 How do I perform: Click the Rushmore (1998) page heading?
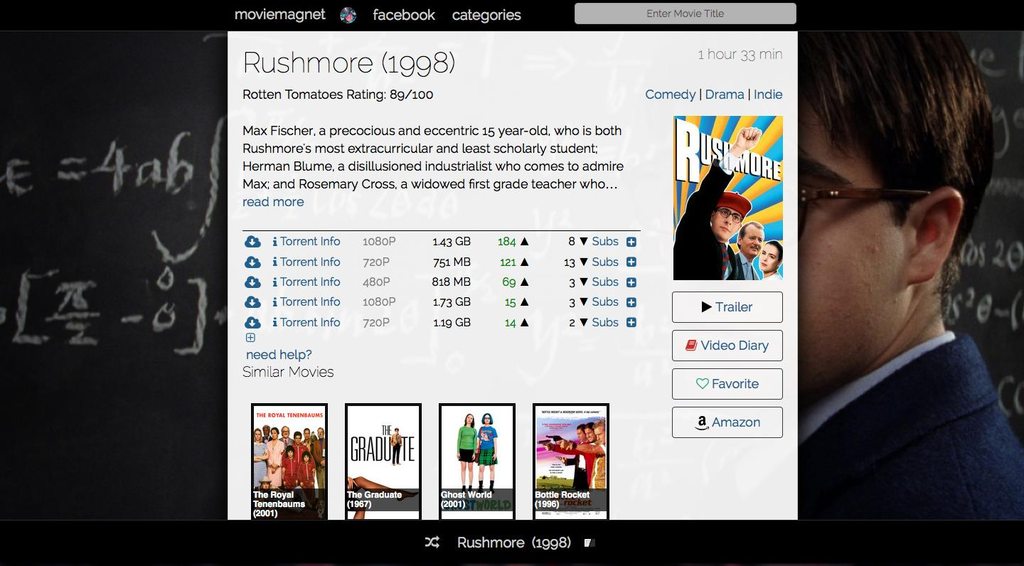(x=349, y=63)
